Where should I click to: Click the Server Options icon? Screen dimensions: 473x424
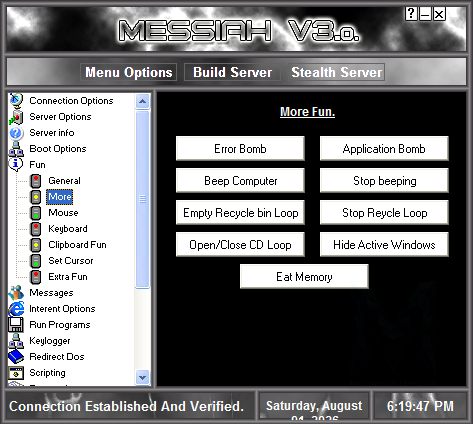[16, 117]
